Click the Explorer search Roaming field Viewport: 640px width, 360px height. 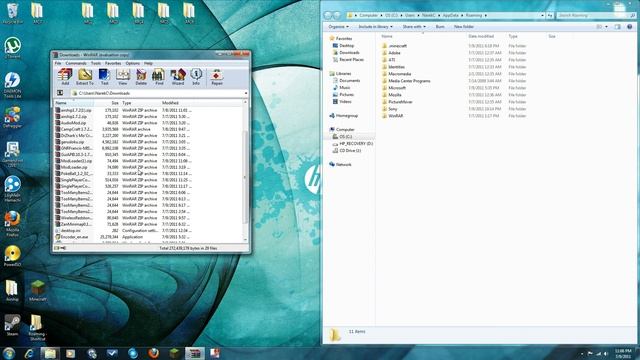click(596, 15)
